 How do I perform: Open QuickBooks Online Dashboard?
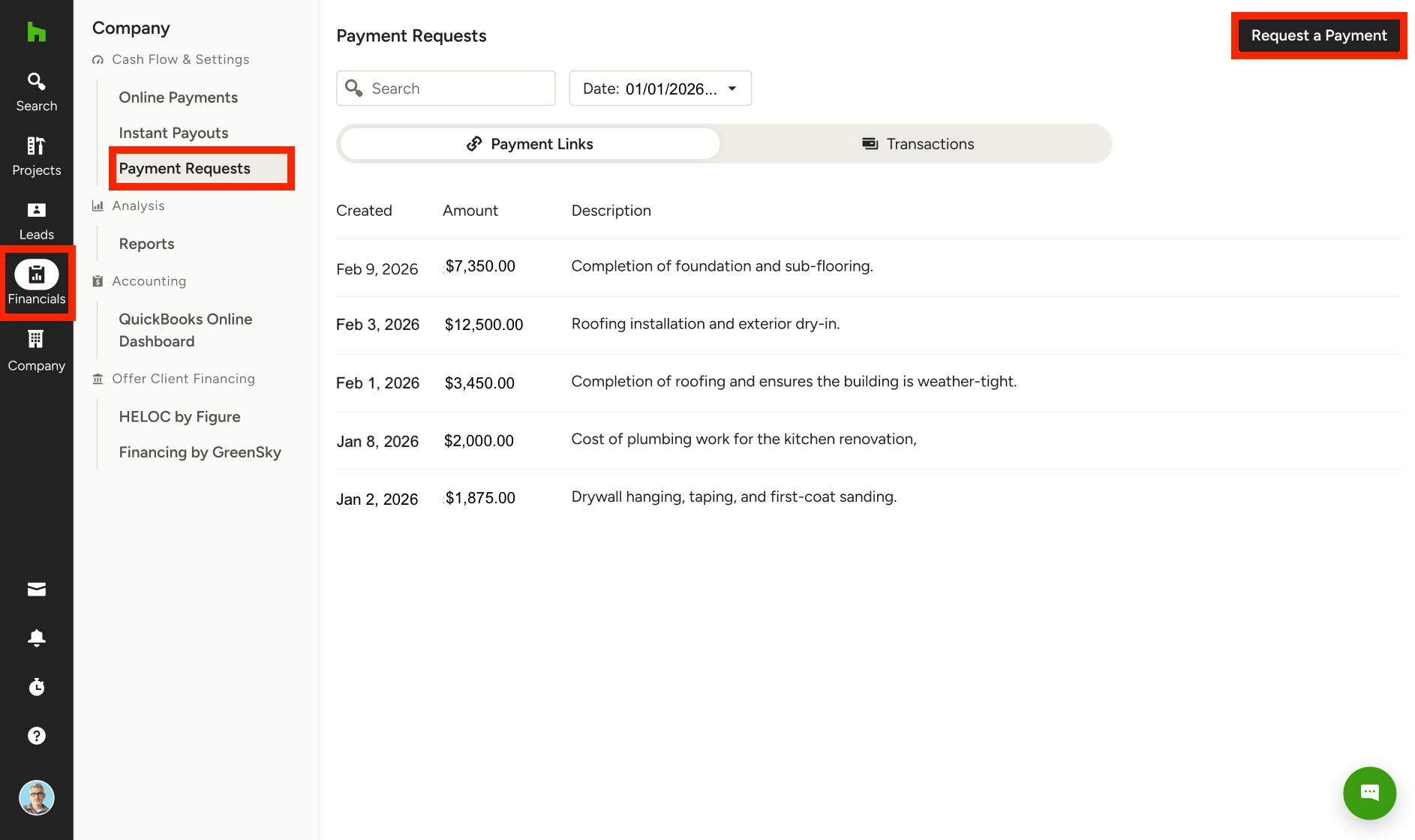(x=185, y=330)
